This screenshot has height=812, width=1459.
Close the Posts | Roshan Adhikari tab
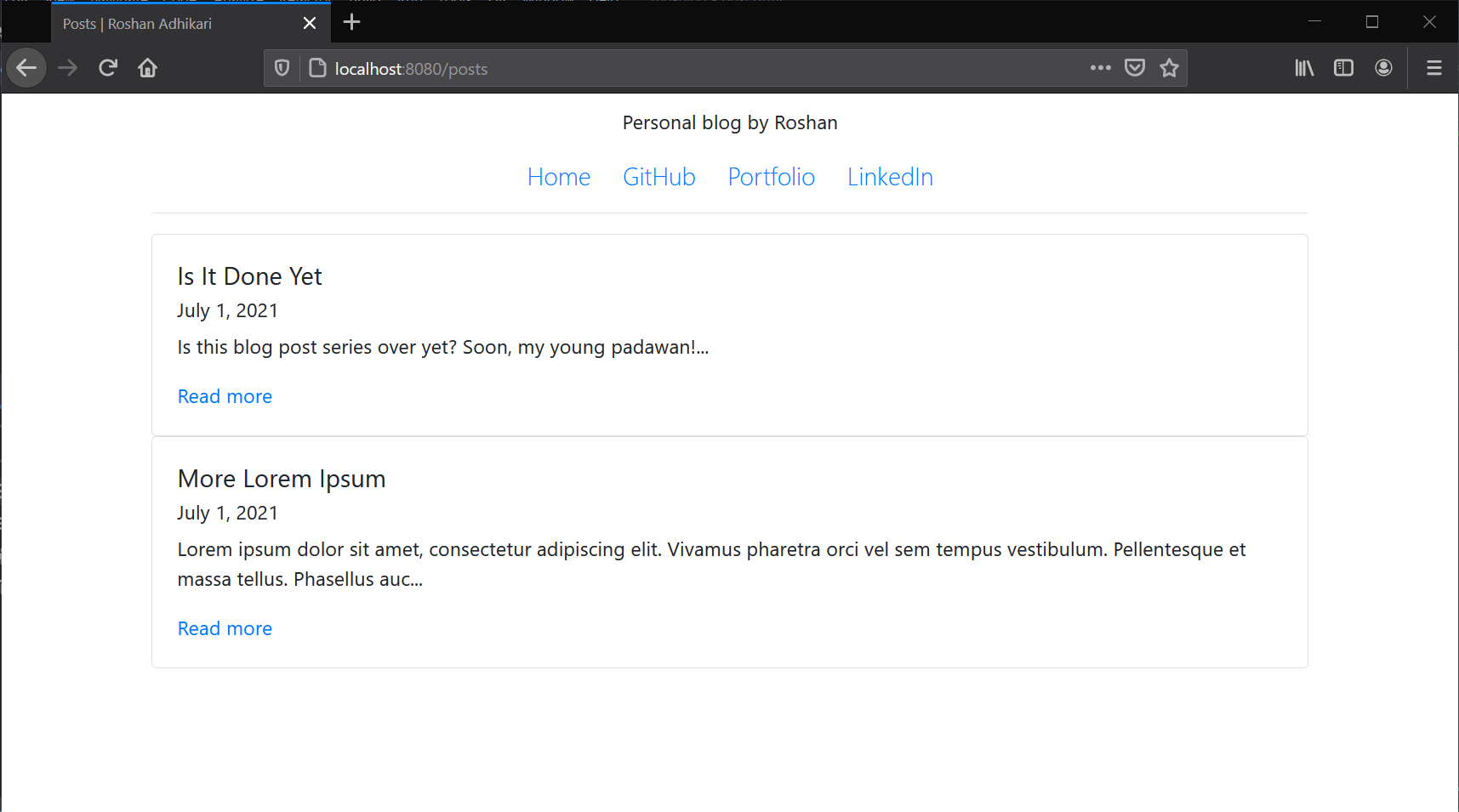(310, 24)
